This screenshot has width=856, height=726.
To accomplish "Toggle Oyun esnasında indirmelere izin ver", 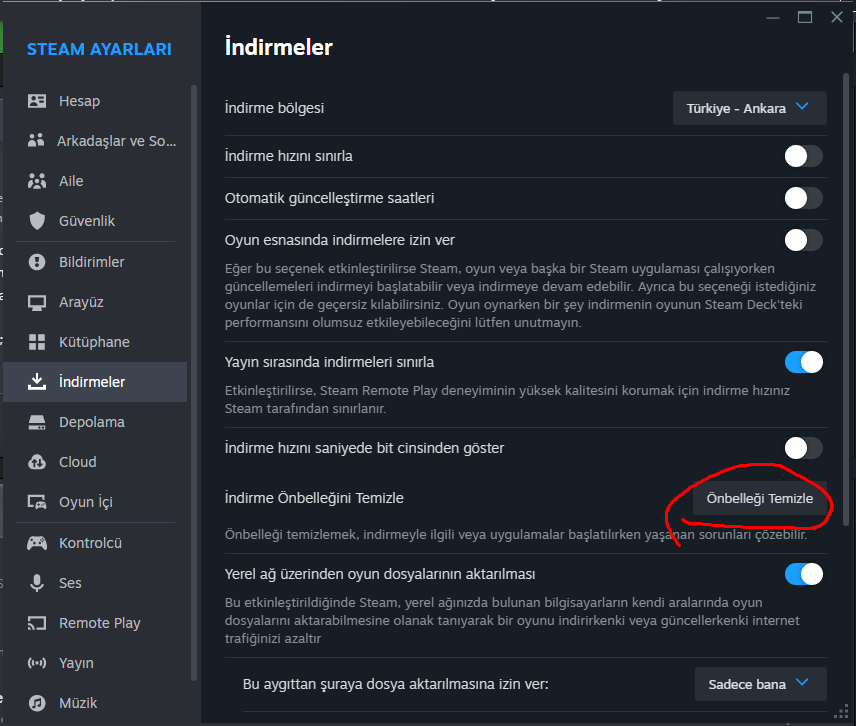I will tap(803, 240).
